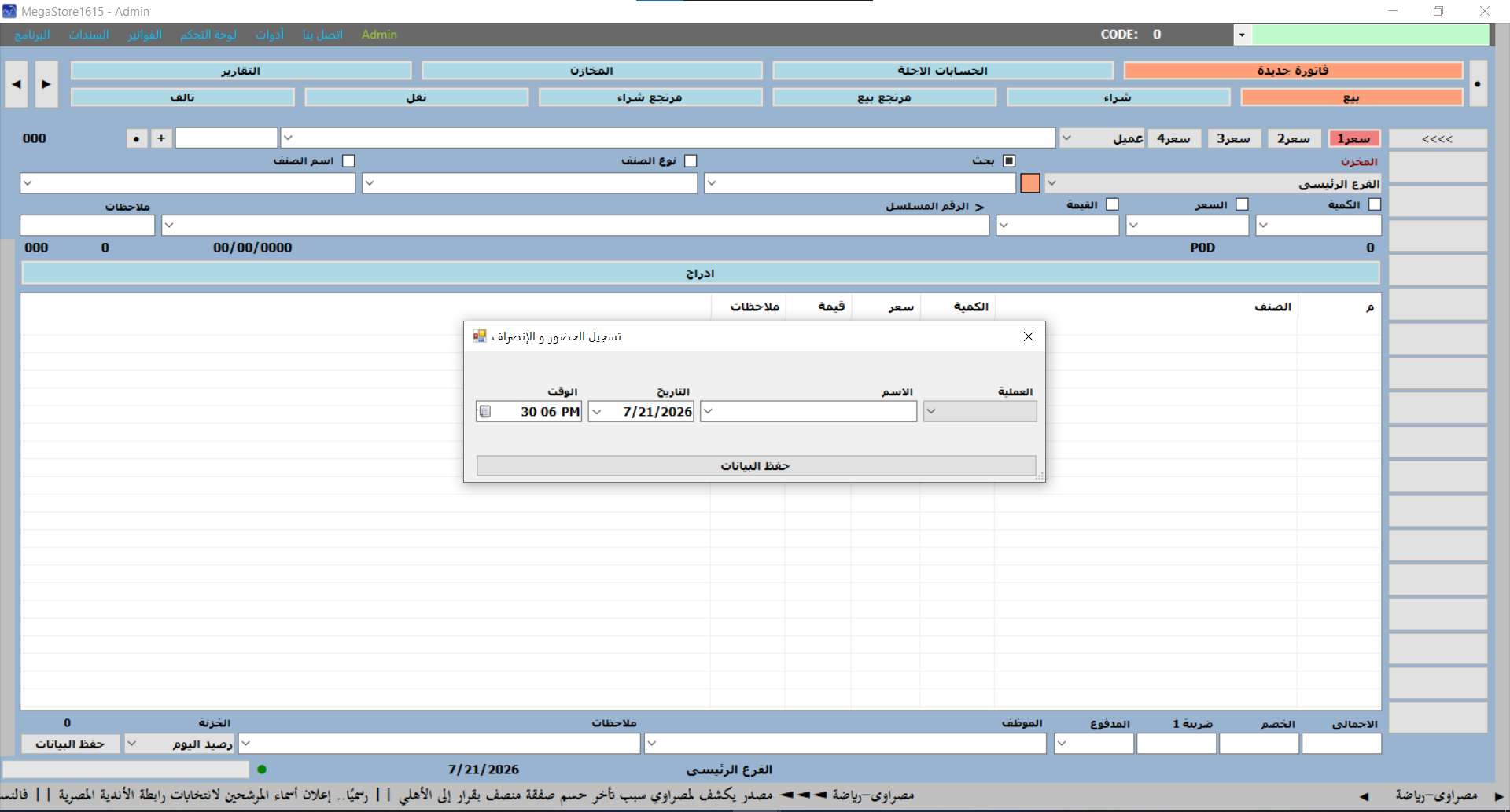The width and height of the screenshot is (1510, 812).
Task: Click the شراء purchase button
Action: (1118, 97)
